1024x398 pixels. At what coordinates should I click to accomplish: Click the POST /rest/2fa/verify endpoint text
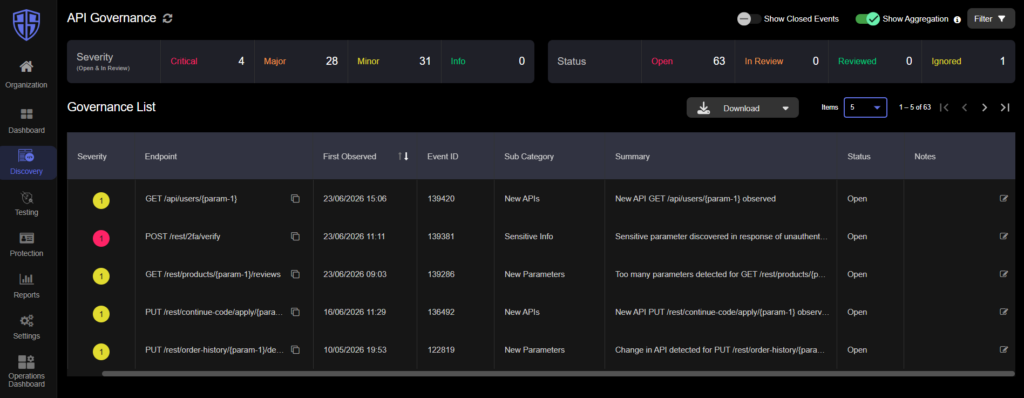[x=182, y=237]
